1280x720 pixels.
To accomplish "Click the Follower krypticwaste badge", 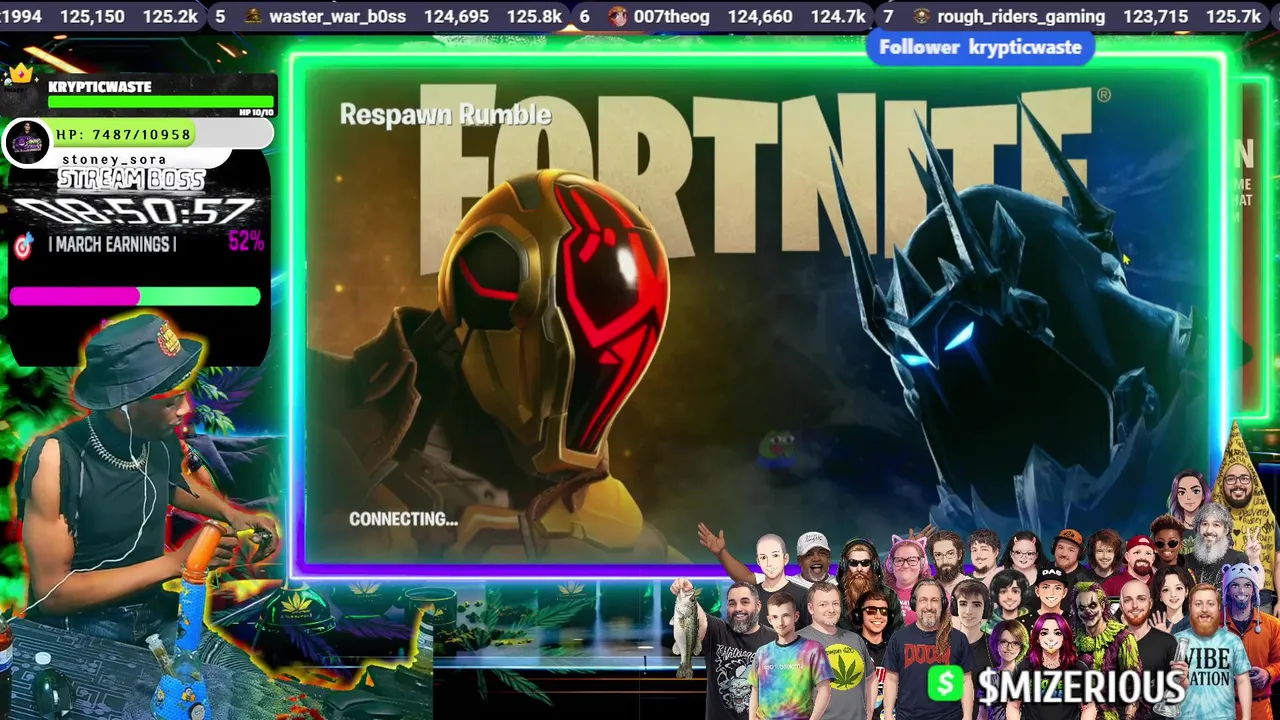I will (x=980, y=47).
